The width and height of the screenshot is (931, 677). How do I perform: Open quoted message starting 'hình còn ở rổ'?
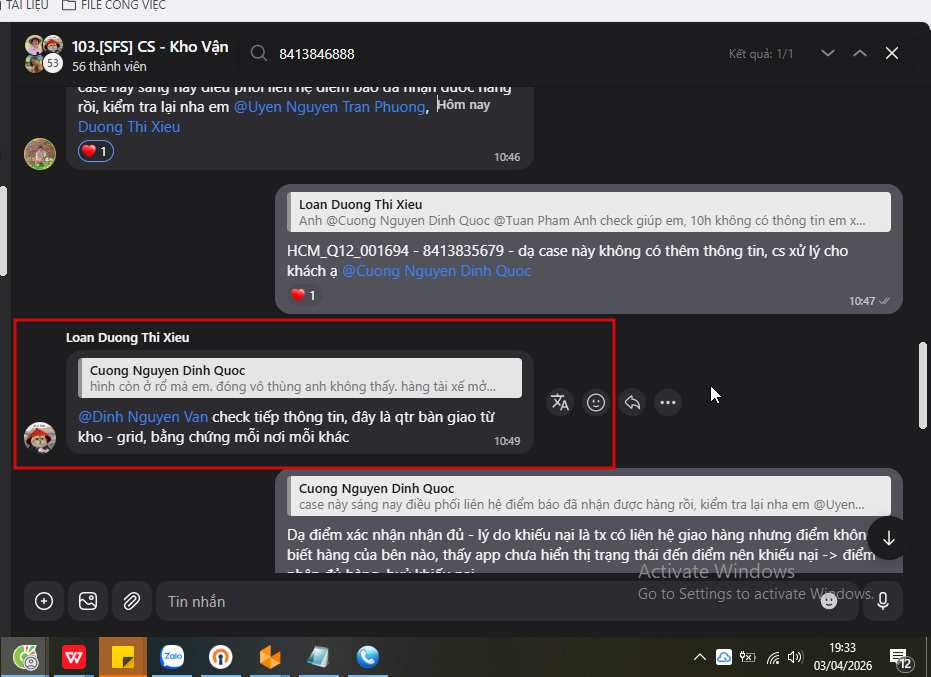click(x=300, y=378)
